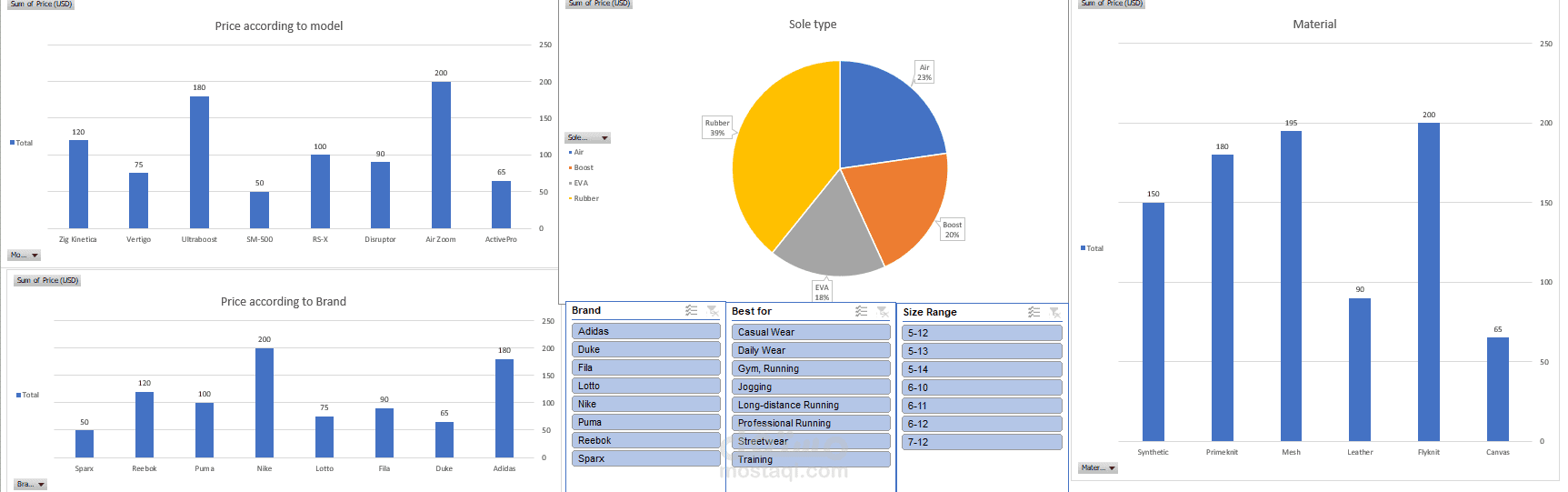Select size range 5-14
Image resolution: width=1568 pixels, height=492 pixels.
click(982, 369)
